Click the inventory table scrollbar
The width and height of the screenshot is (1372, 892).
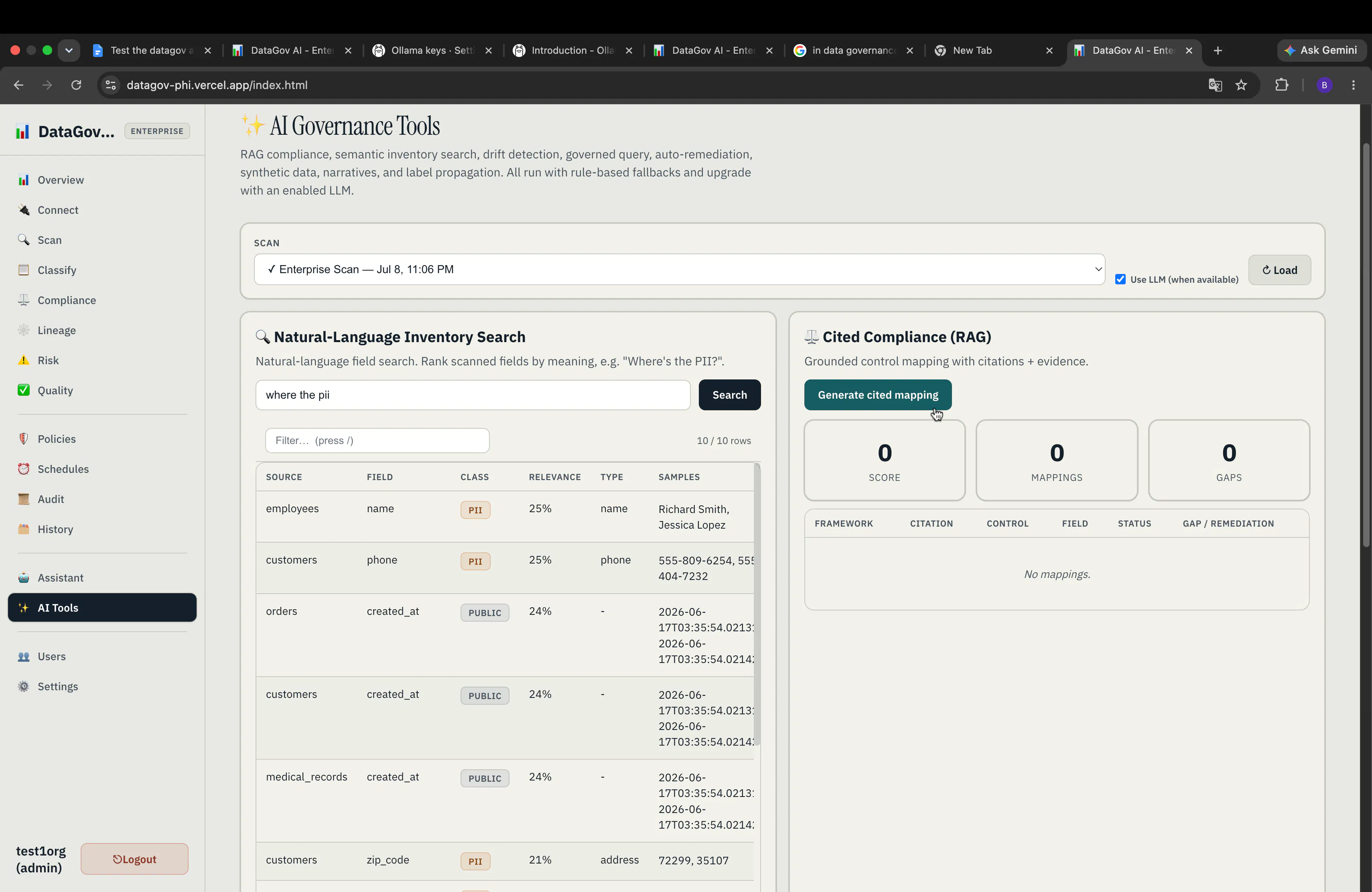757,604
